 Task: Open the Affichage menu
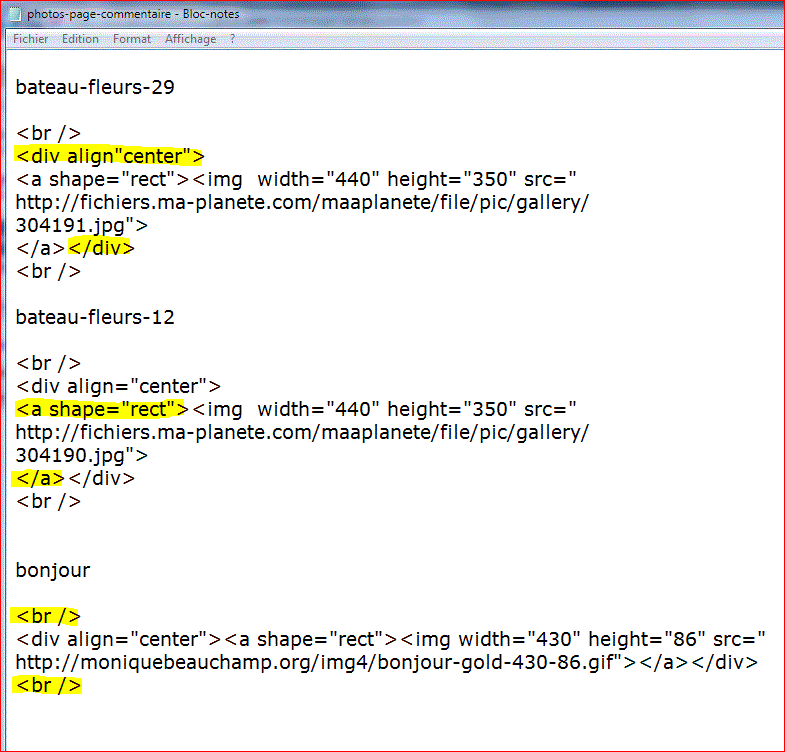[190, 39]
